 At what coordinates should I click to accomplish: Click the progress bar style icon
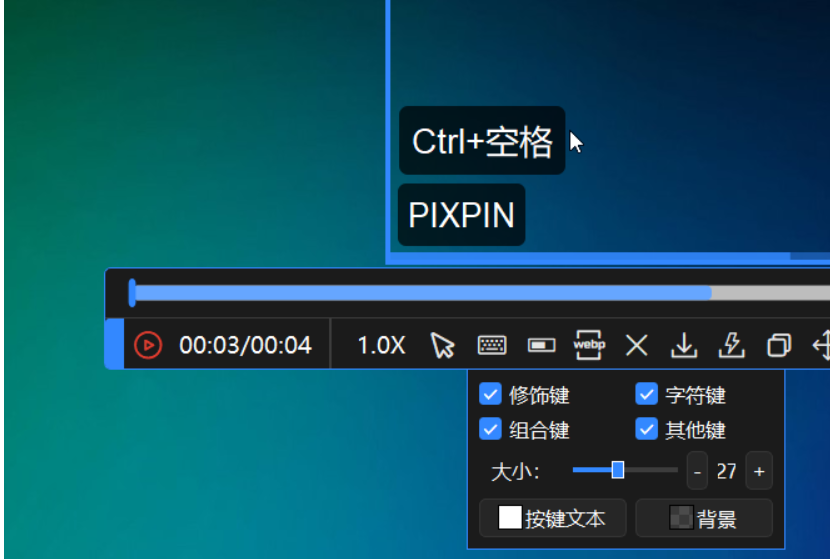pos(542,346)
